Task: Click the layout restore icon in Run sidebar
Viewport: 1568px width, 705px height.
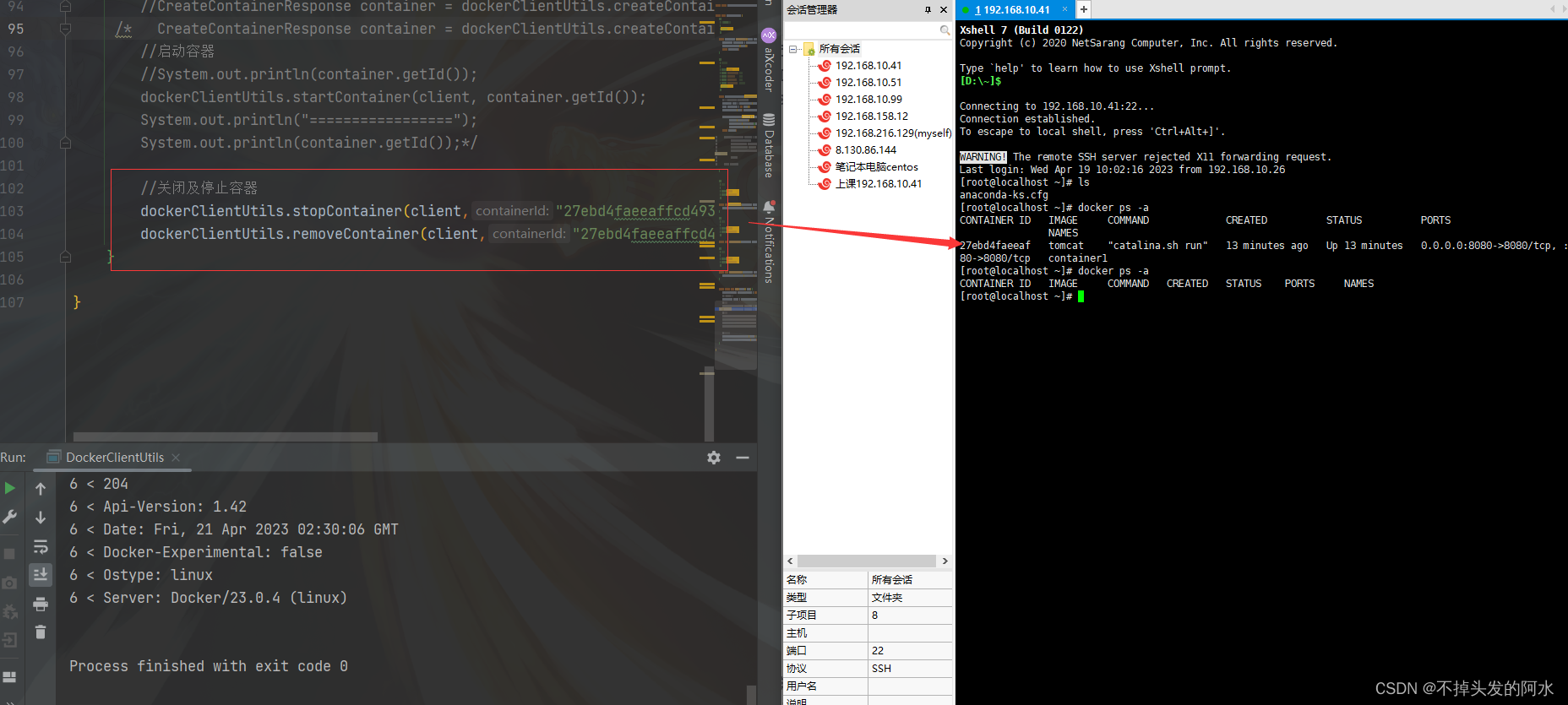Action: tap(10, 677)
